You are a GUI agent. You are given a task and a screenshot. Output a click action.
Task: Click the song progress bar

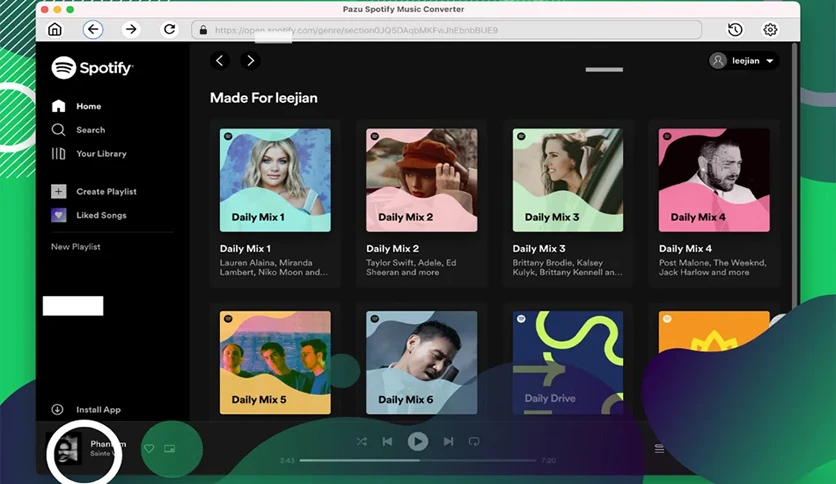417,460
